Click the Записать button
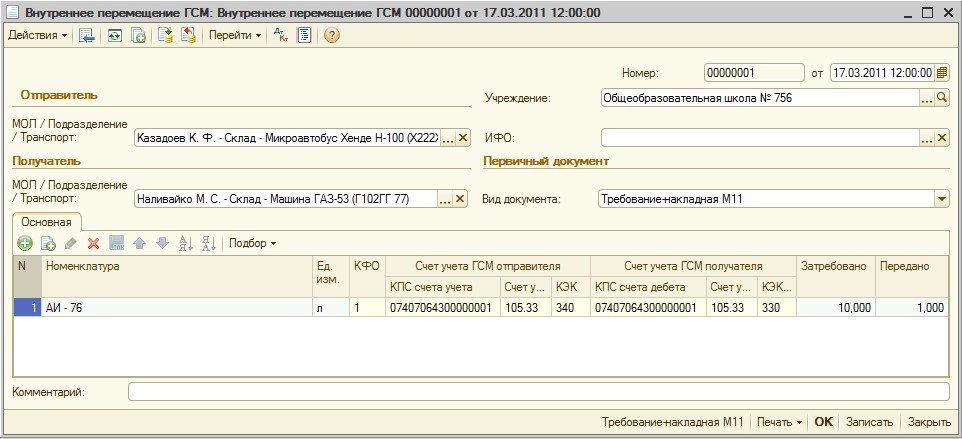The height and width of the screenshot is (439, 962). pos(868,422)
